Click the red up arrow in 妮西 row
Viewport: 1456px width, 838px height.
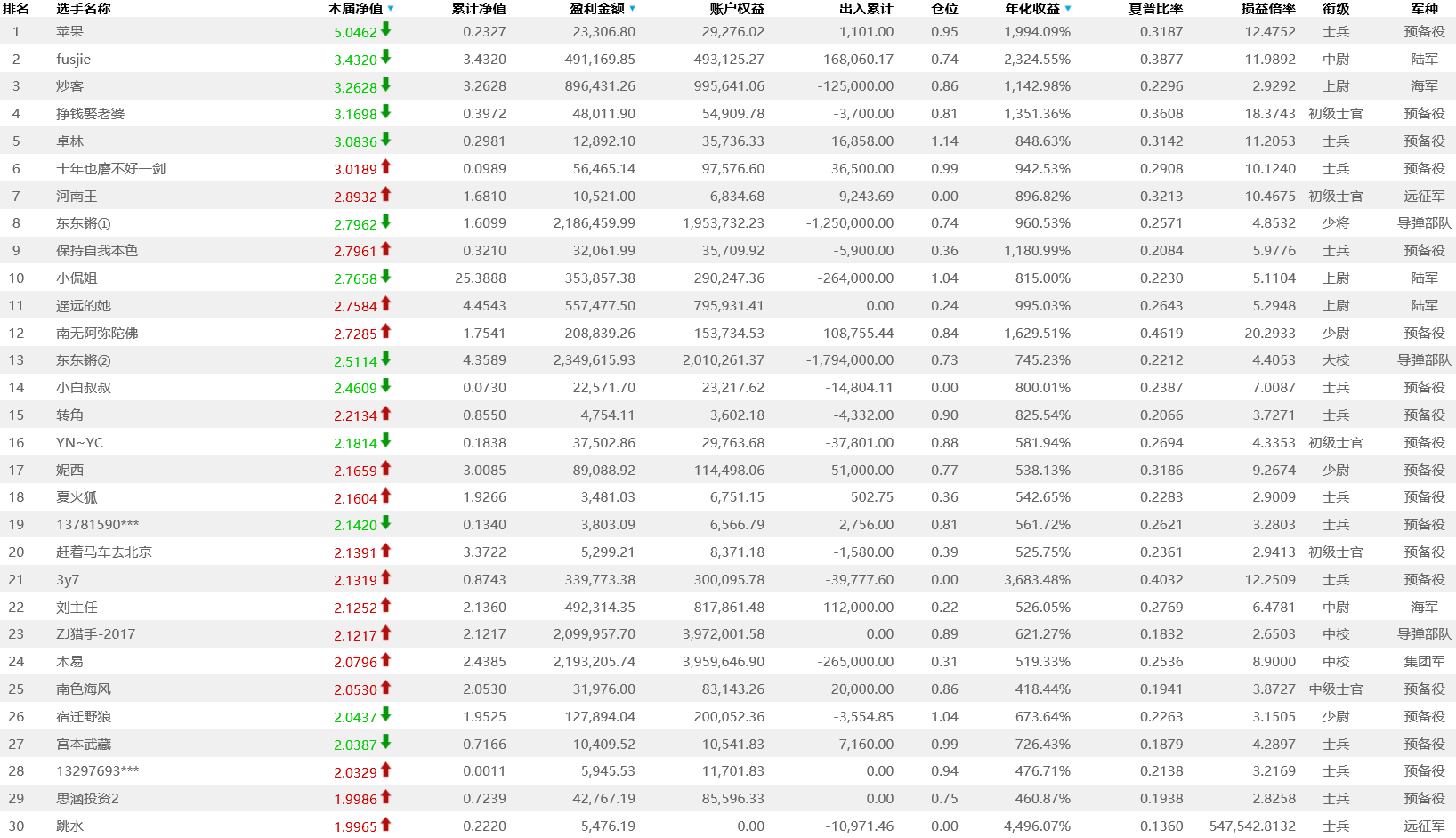(385, 468)
